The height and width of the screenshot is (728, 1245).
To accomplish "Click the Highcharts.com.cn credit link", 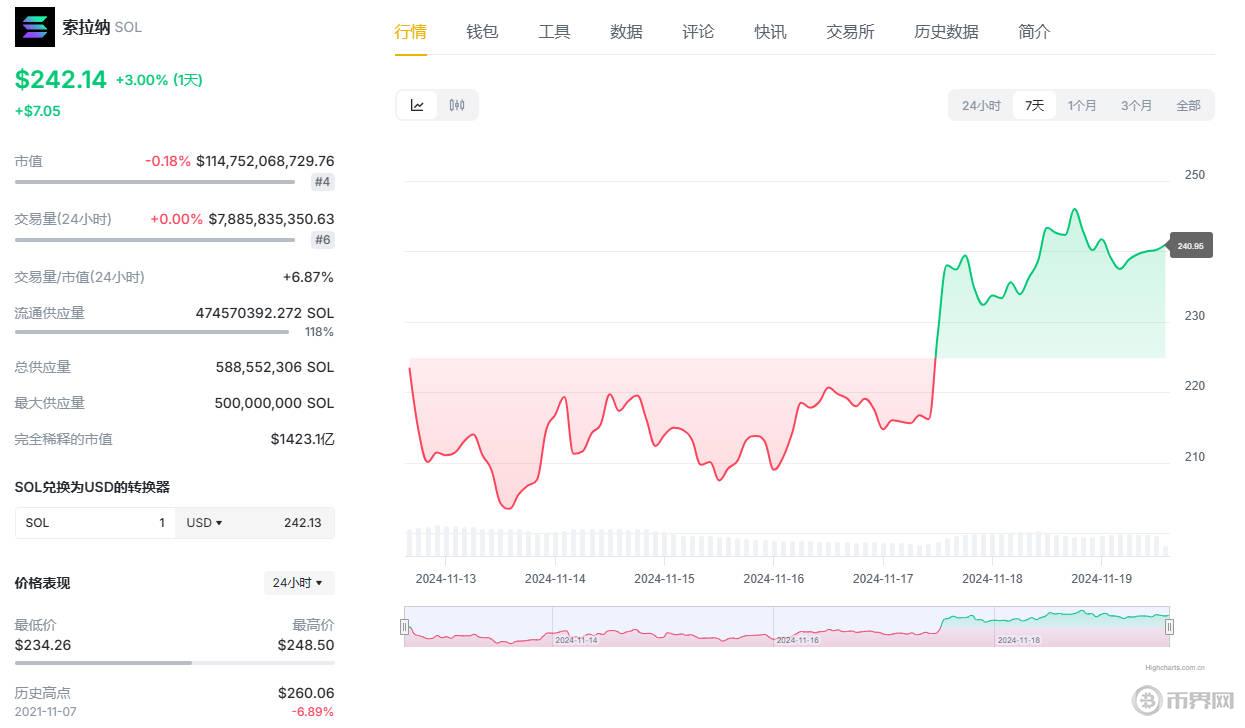I will coord(1175,667).
